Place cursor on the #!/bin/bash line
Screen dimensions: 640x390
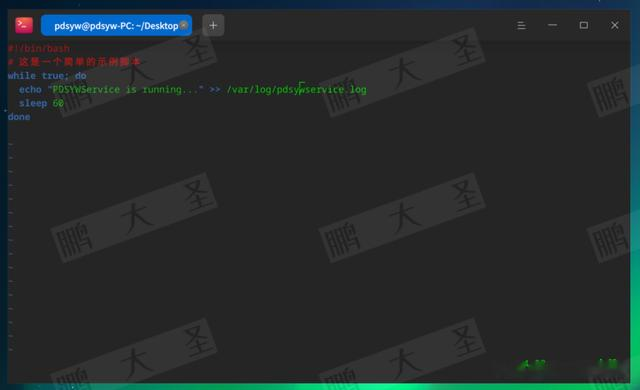click(39, 48)
